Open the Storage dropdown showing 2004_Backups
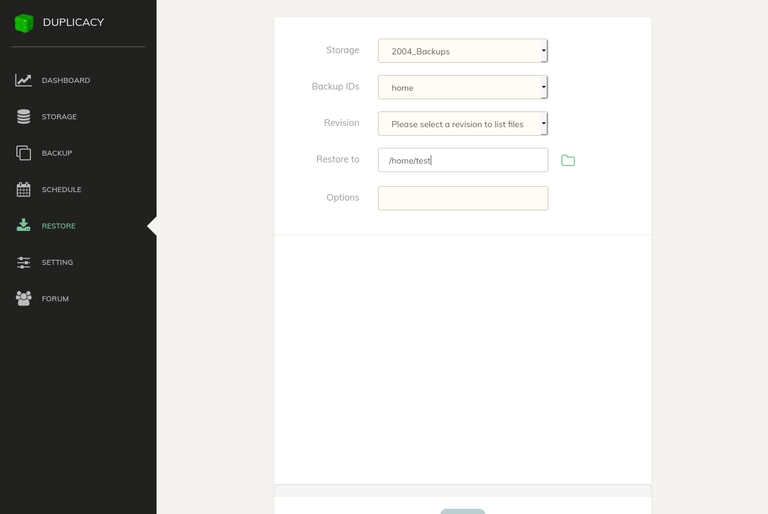This screenshot has height=514, width=768. point(463,51)
